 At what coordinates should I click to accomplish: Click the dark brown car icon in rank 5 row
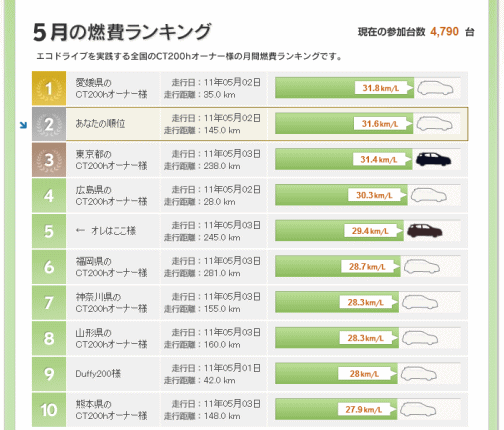(425, 231)
